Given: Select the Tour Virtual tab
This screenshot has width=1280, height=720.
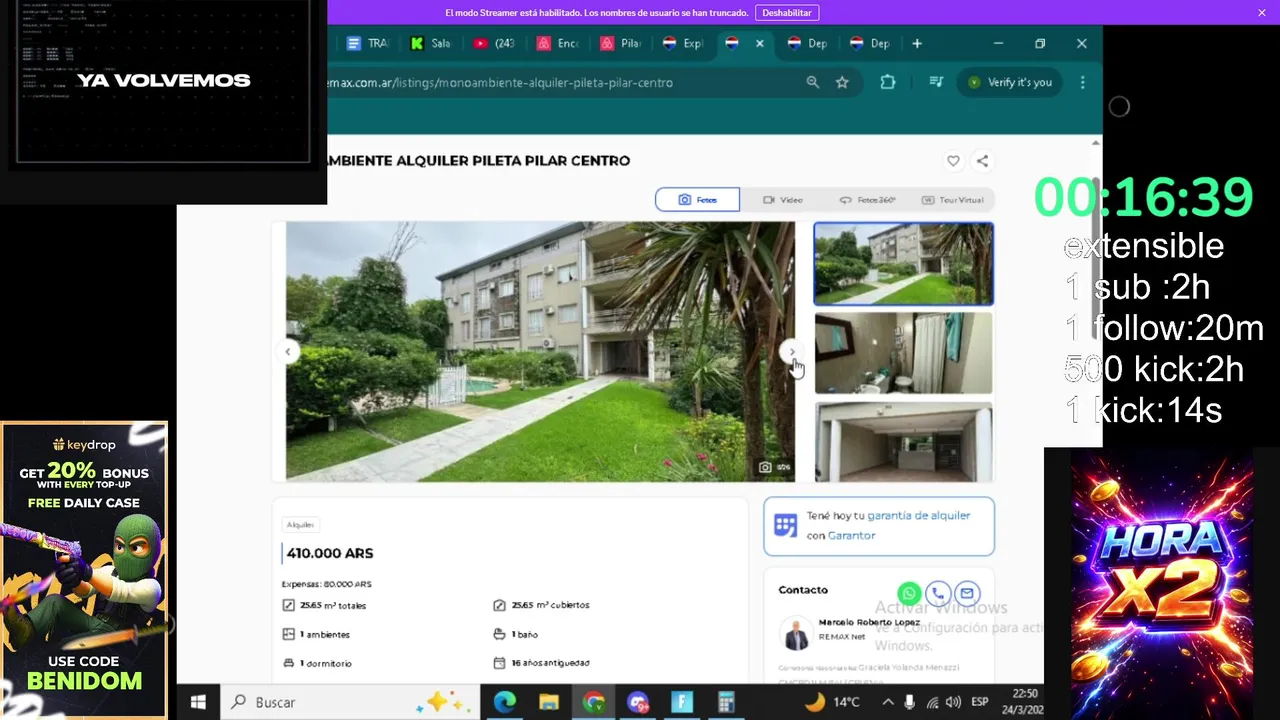Looking at the screenshot, I should [x=952, y=200].
